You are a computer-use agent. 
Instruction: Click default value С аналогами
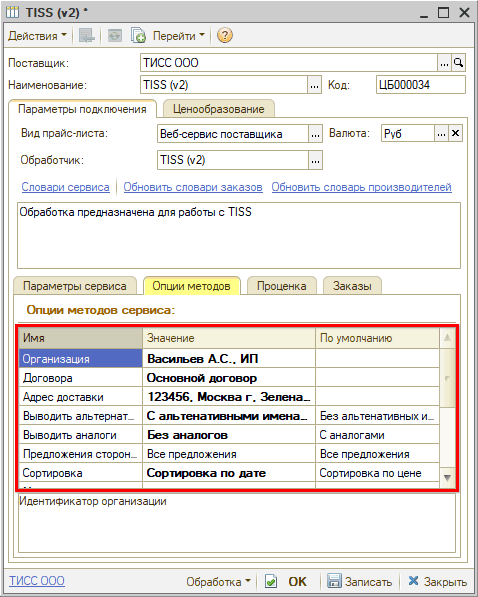377,435
